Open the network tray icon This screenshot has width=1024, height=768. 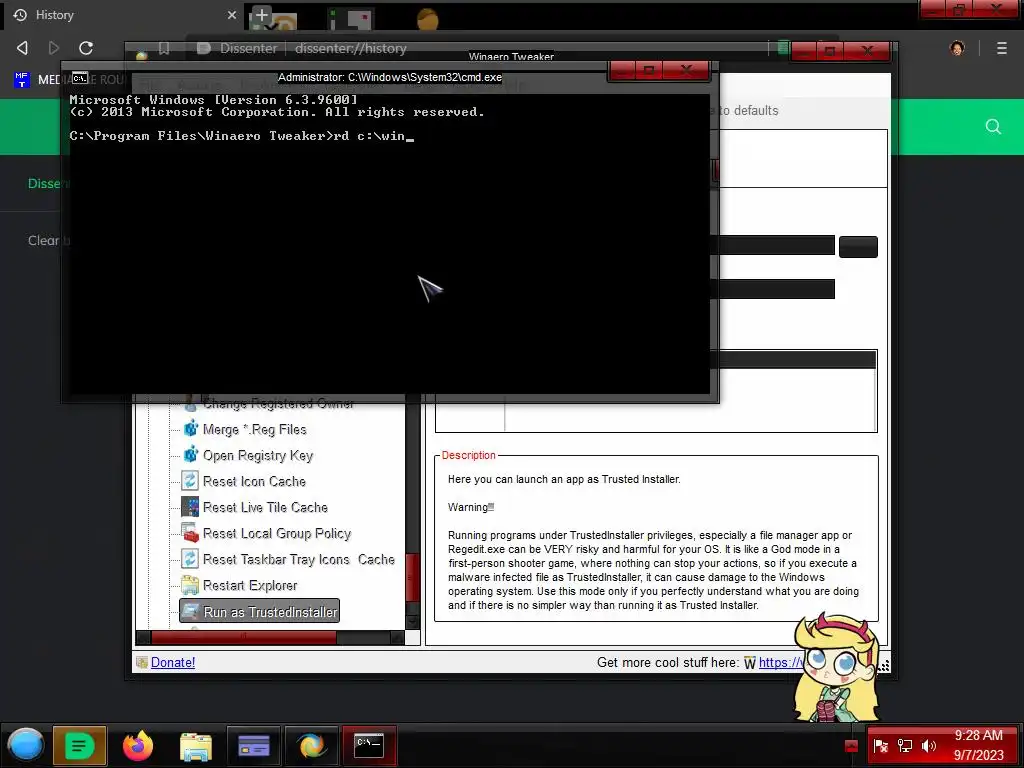click(904, 746)
